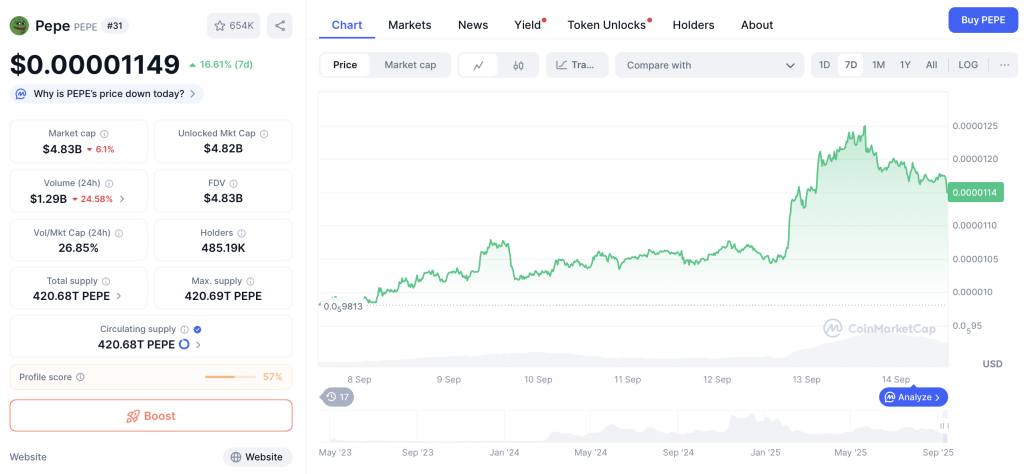Open the Website link button
Viewport: 1024px width, 474px height.
pos(257,457)
